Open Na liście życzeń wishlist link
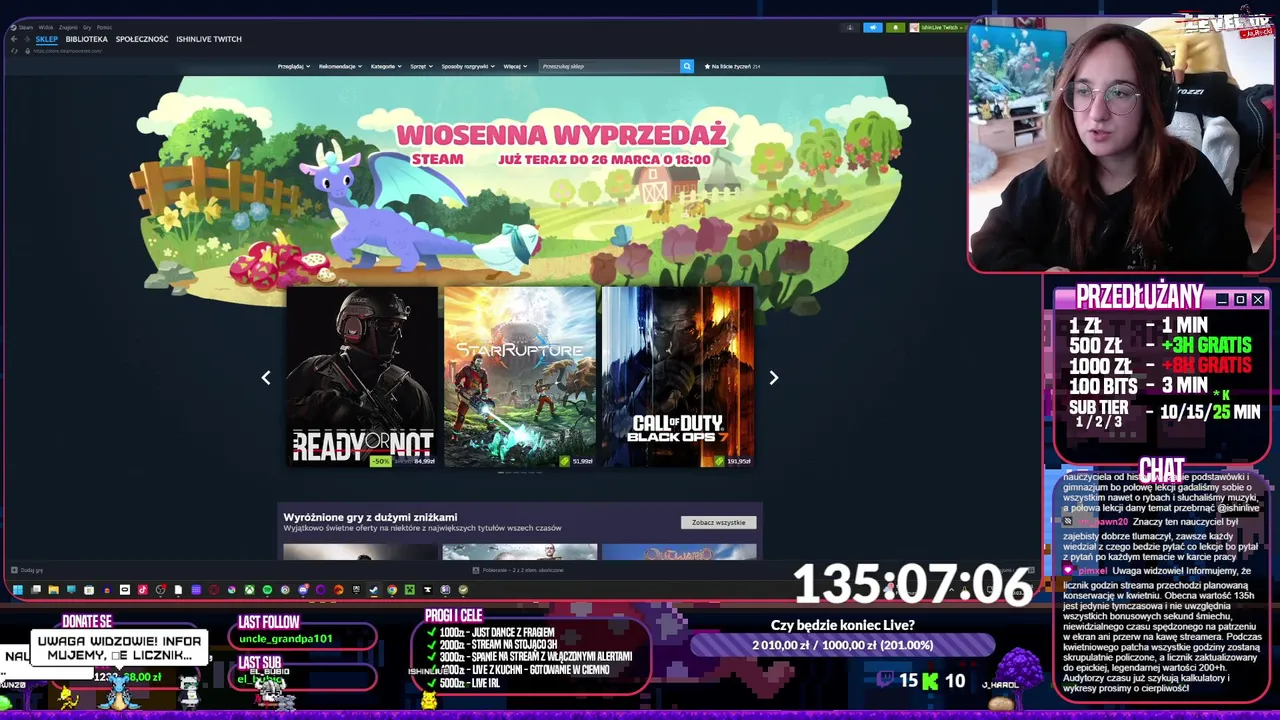Screen dimensions: 1280x720 733,66
